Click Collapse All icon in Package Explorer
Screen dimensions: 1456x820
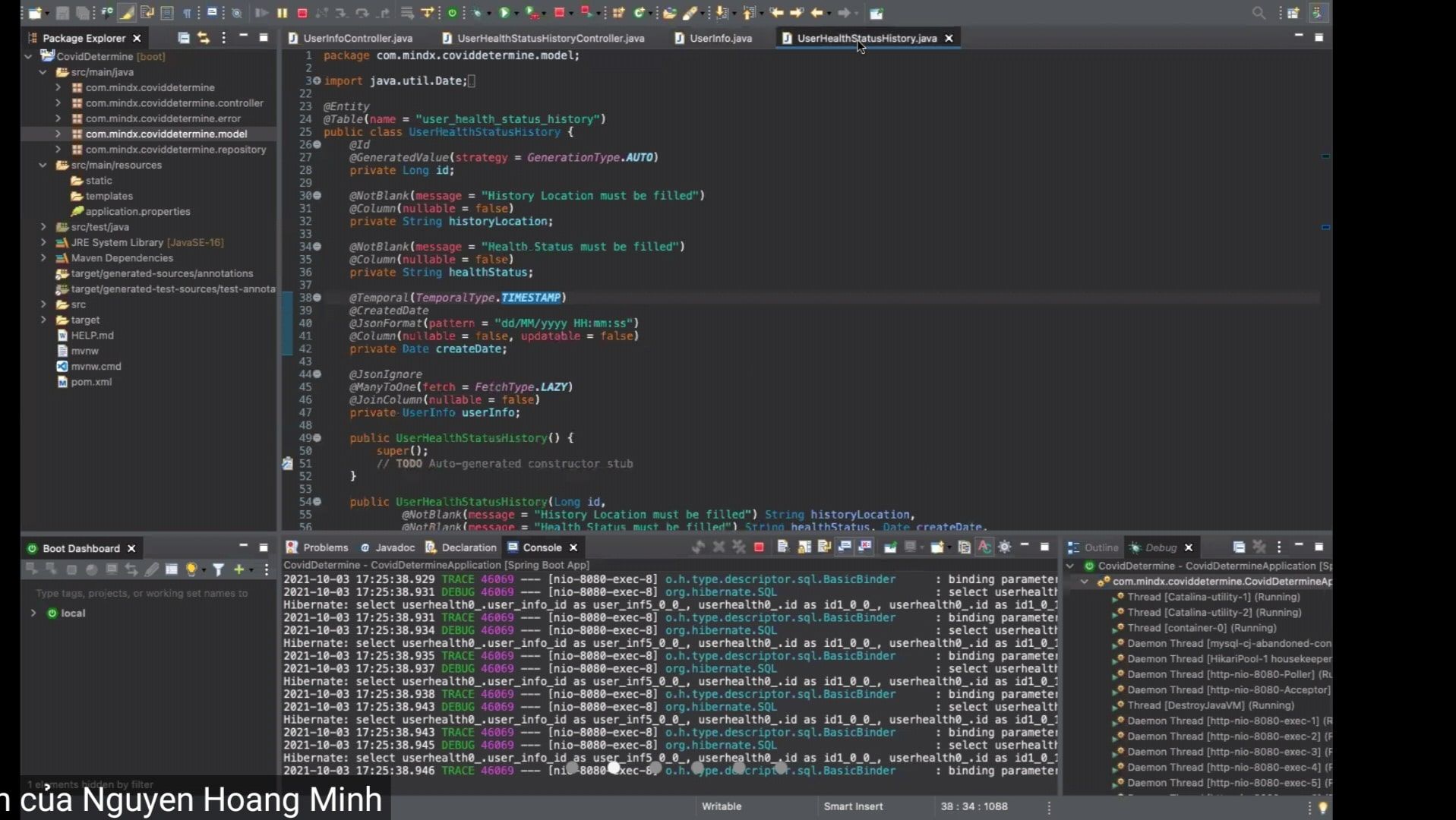(x=183, y=38)
